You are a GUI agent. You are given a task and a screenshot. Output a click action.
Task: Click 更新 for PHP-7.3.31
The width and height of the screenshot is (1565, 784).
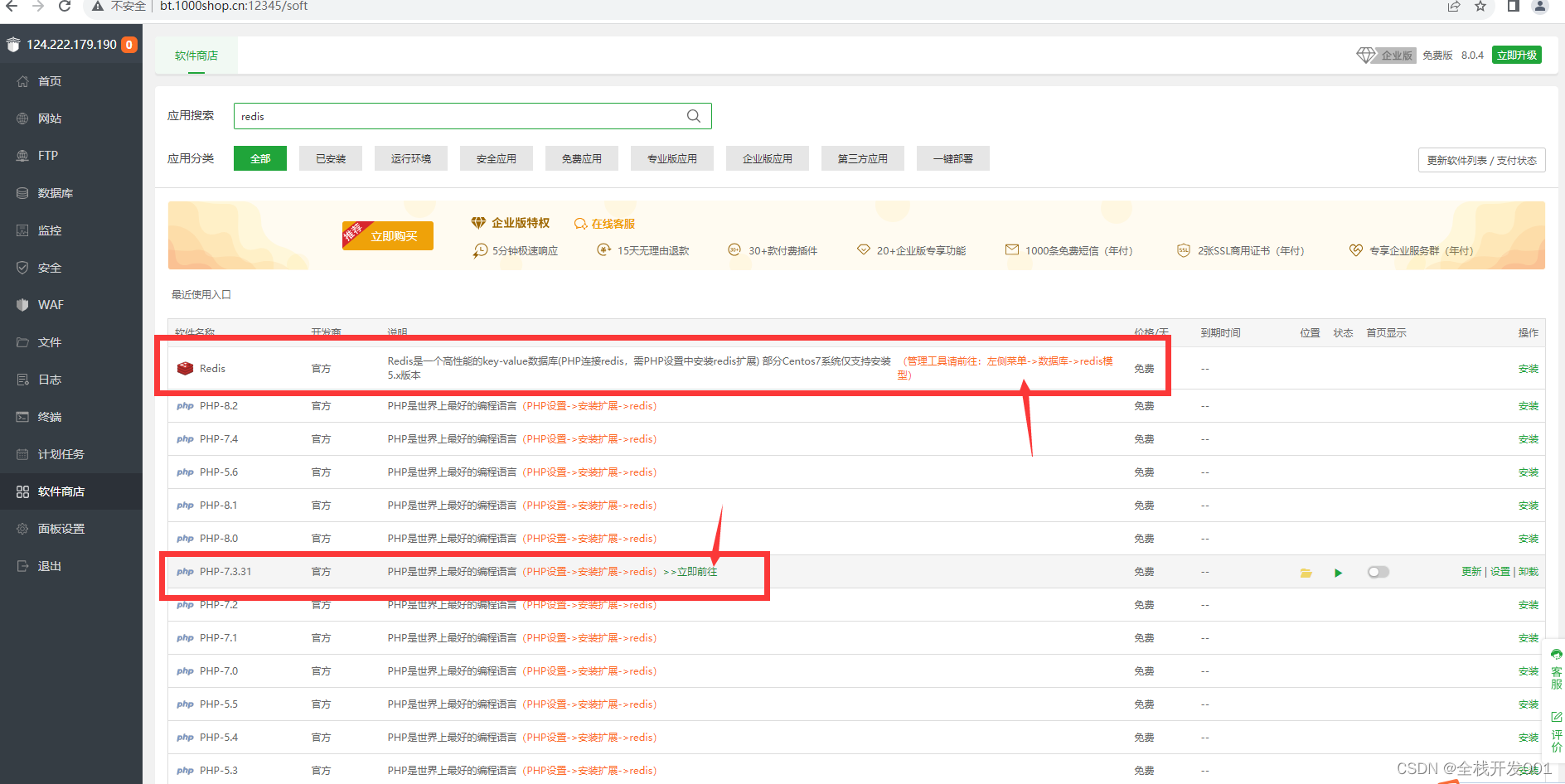(x=1471, y=572)
